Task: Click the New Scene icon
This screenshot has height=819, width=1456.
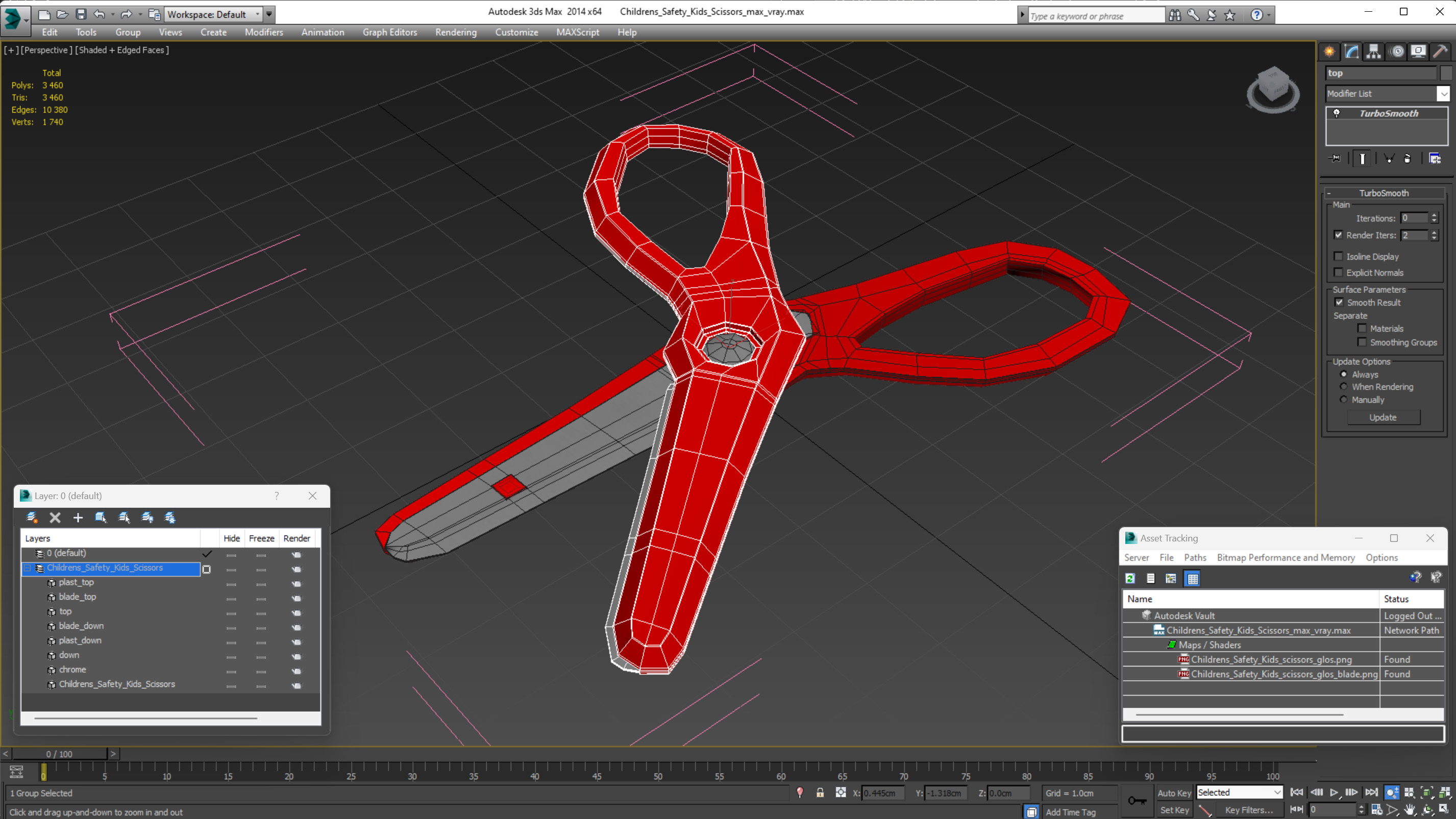Action: pyautogui.click(x=43, y=14)
